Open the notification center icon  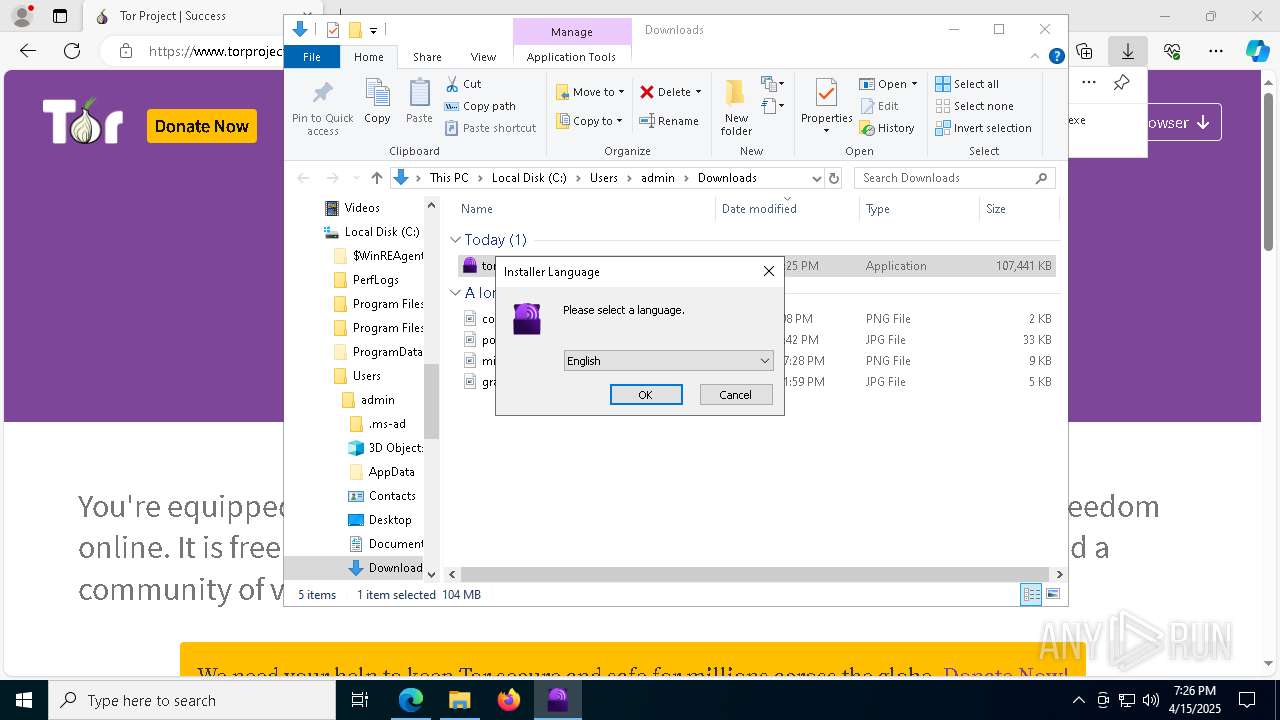click(x=1247, y=700)
